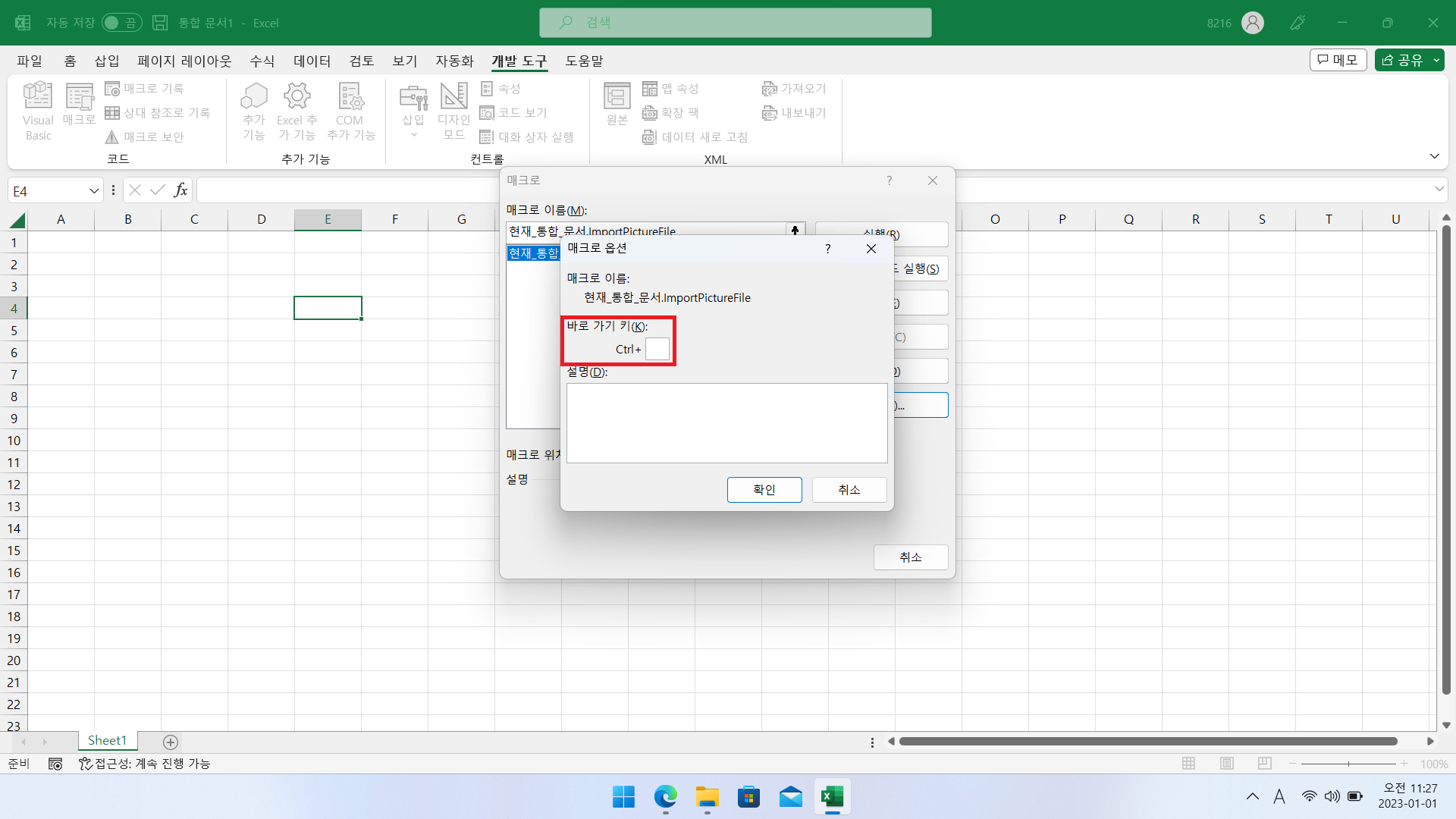Viewport: 1456px width, 819px height.
Task: Switch to the Formulas tab
Action: pos(262,61)
